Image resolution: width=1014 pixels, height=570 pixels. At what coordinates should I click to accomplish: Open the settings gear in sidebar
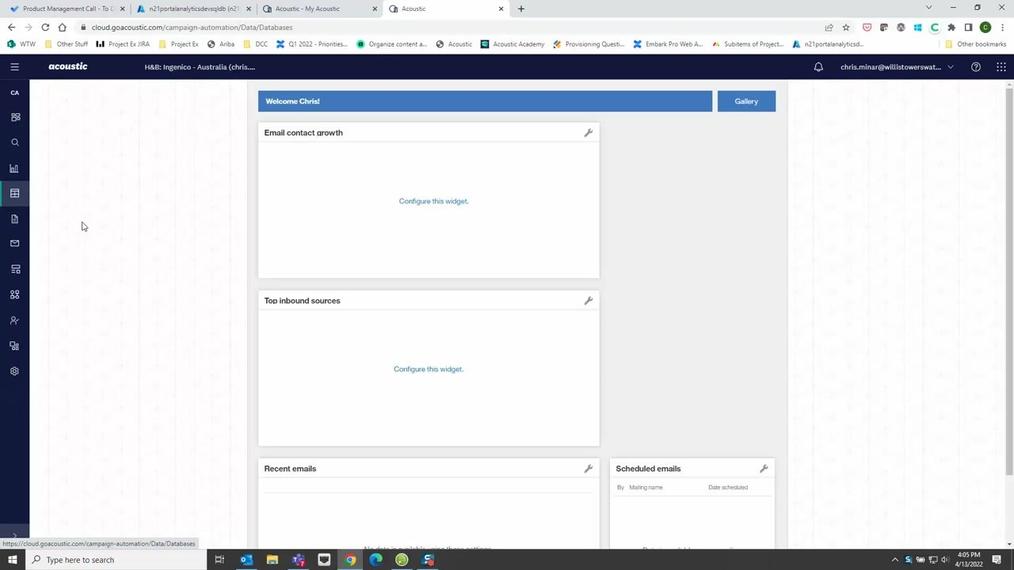(14, 371)
